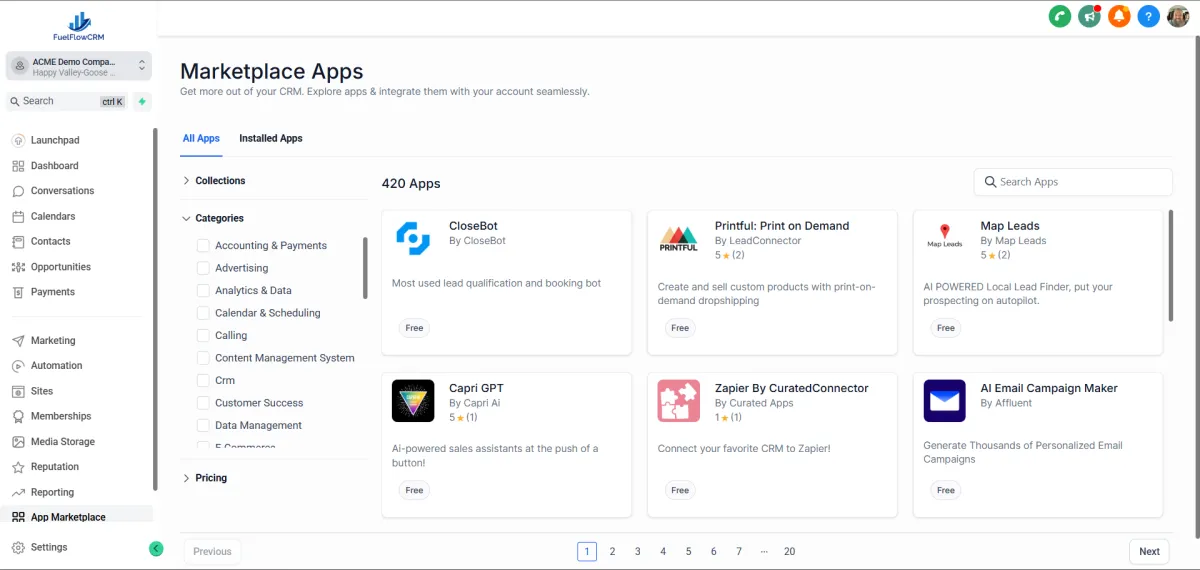Switch to the All Apps tab
Image resolution: width=1200 pixels, height=570 pixels.
(201, 139)
